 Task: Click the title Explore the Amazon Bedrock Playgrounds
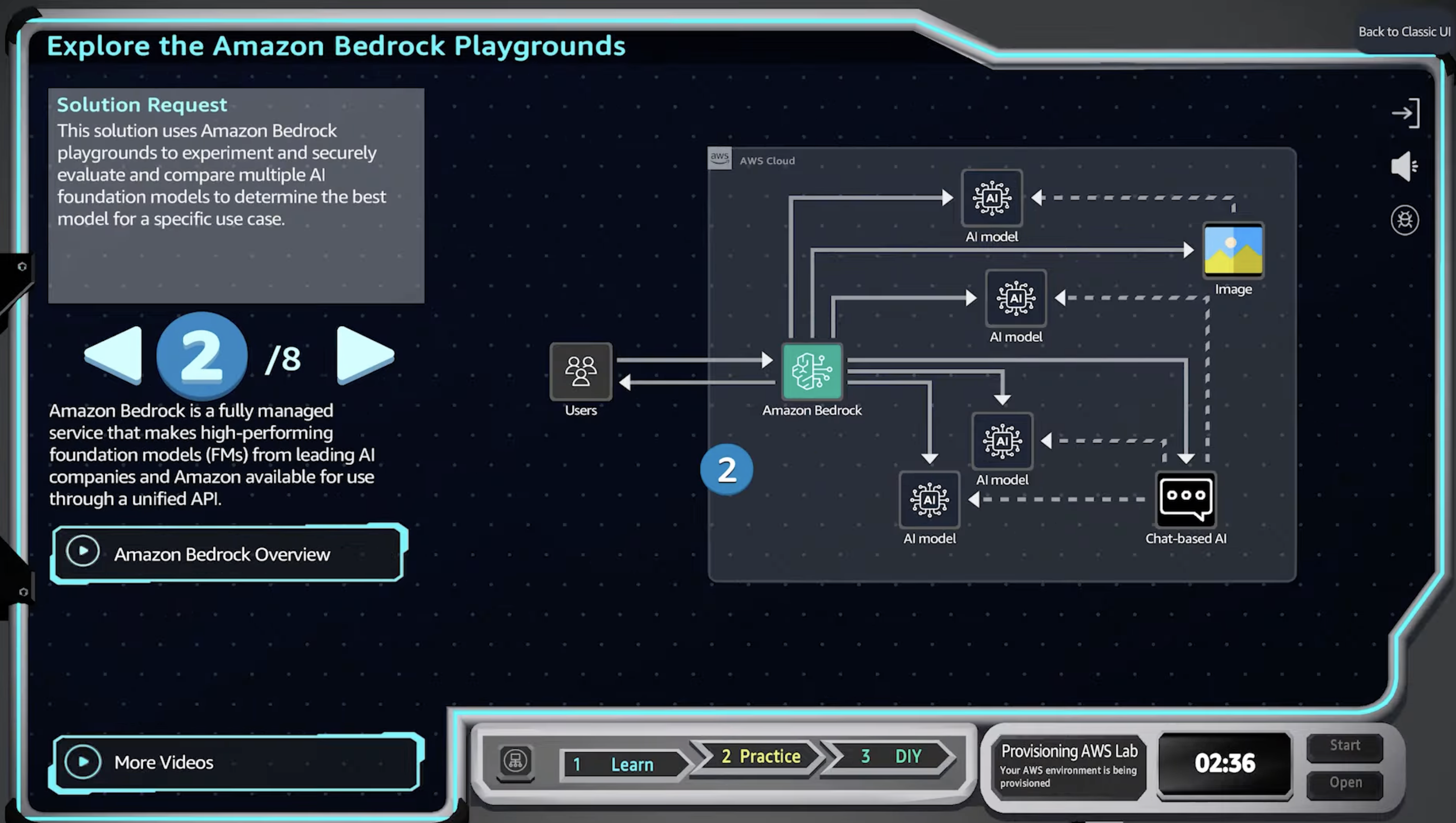pyautogui.click(x=336, y=46)
